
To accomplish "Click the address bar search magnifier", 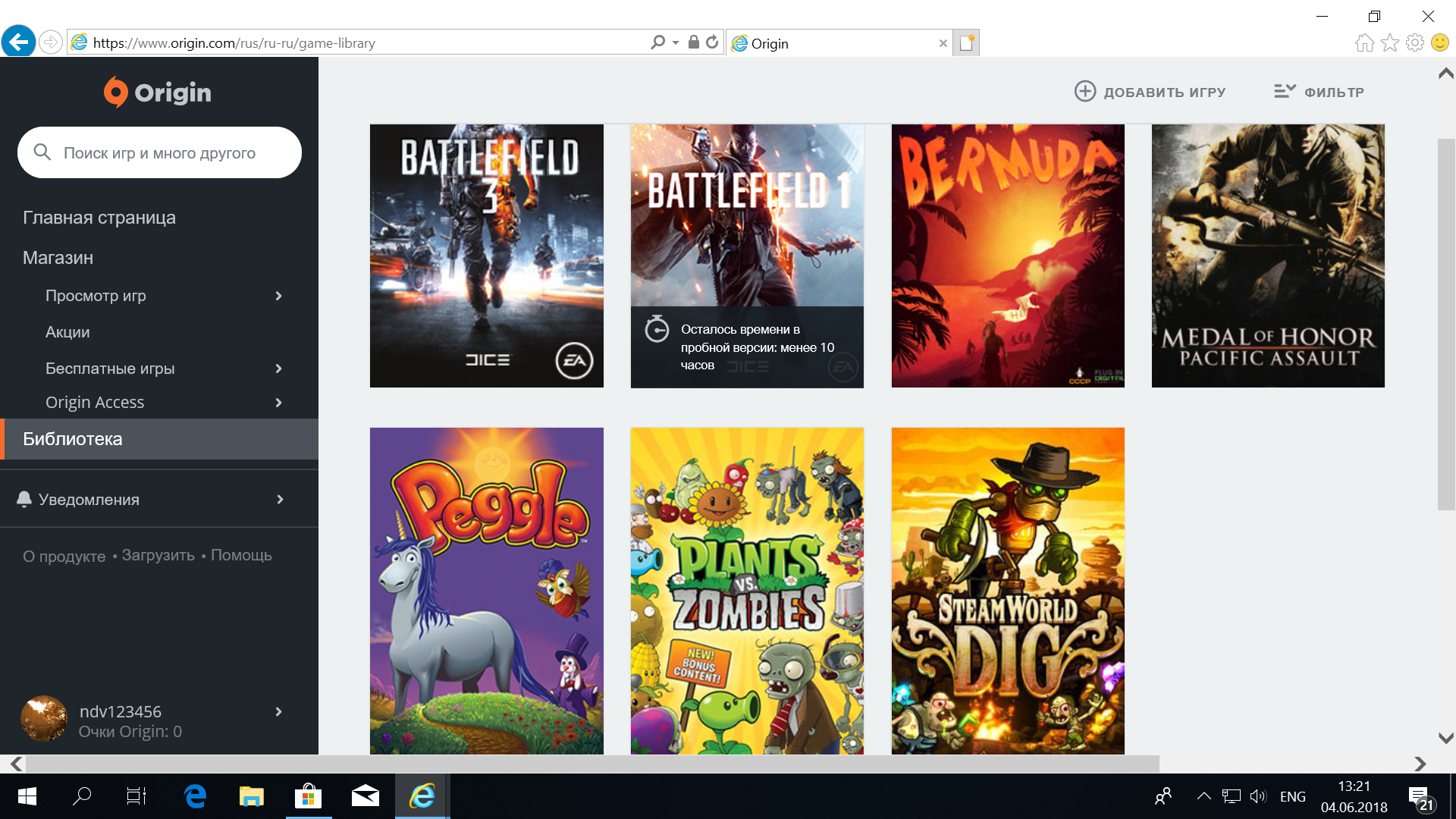I will coord(657,42).
